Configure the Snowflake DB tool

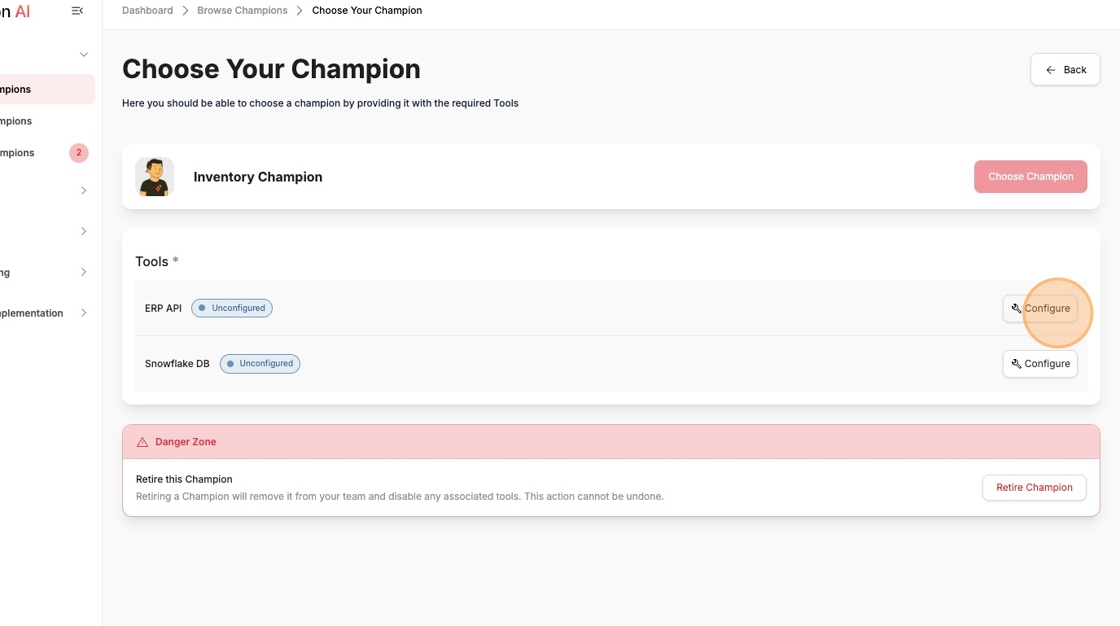point(1040,363)
